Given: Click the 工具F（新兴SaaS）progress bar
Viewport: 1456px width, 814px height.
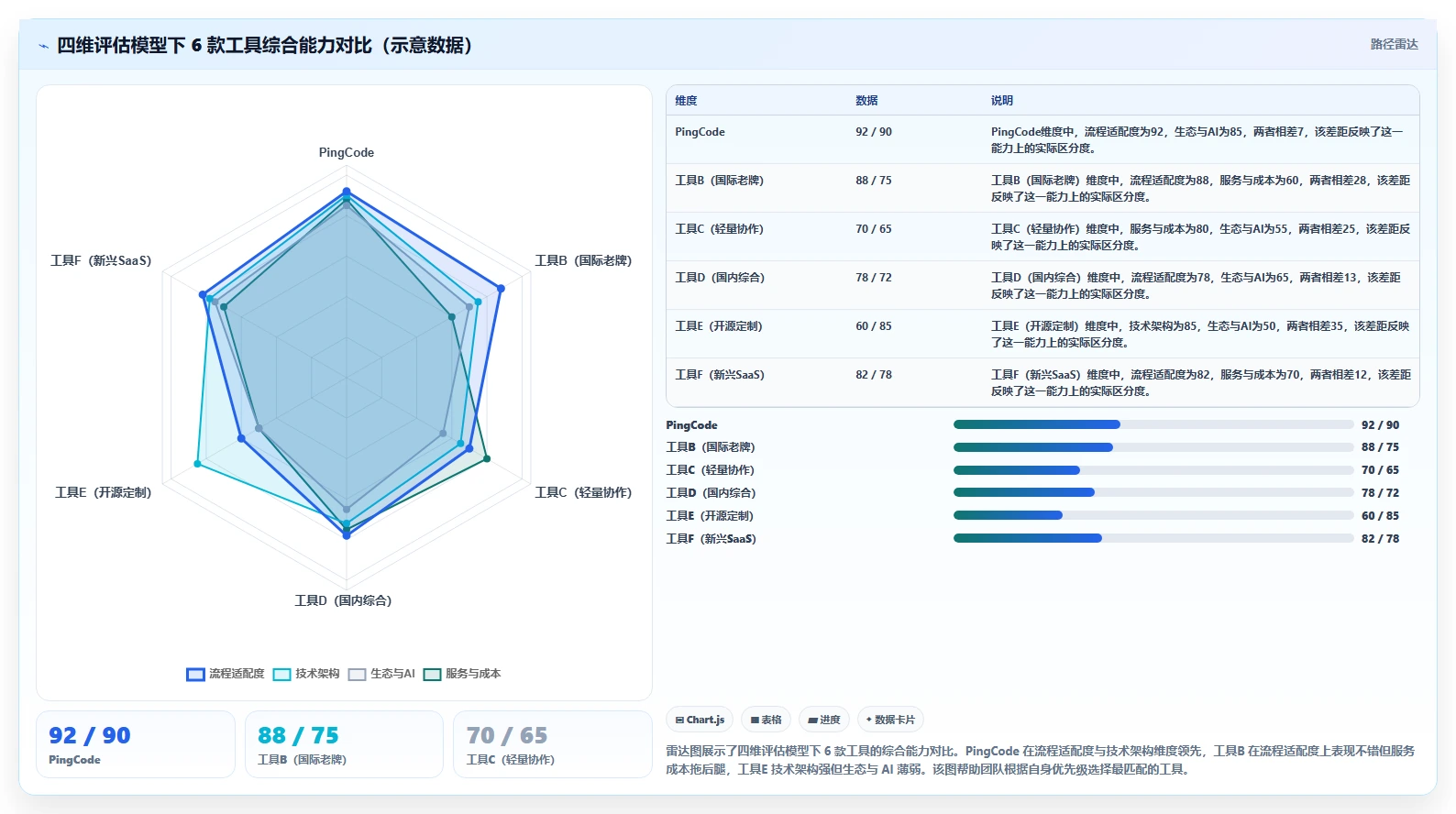Looking at the screenshot, I should coord(1153,538).
